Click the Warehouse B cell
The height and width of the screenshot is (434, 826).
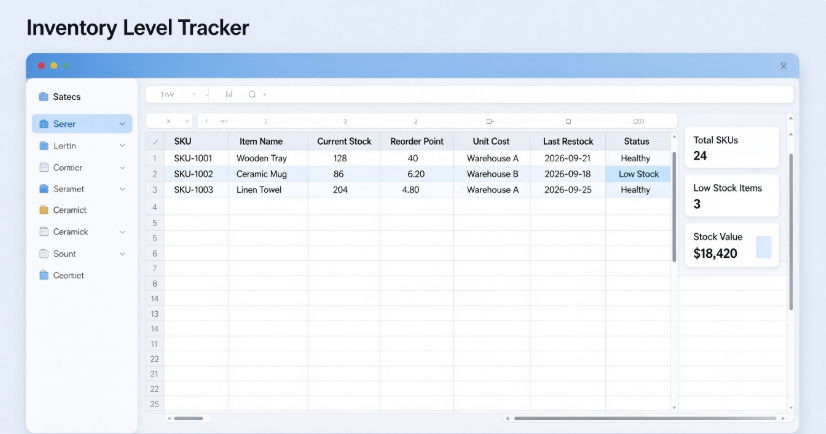492,174
